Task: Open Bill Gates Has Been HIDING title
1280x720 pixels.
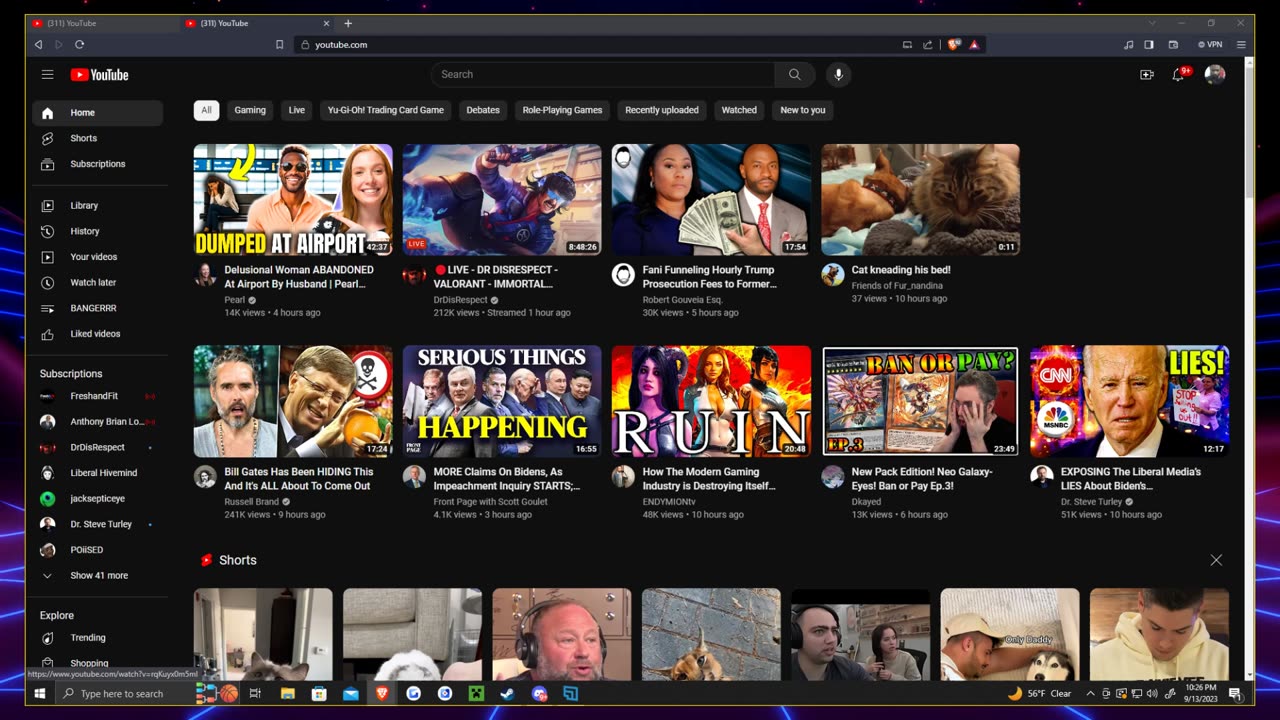Action: 299,479
